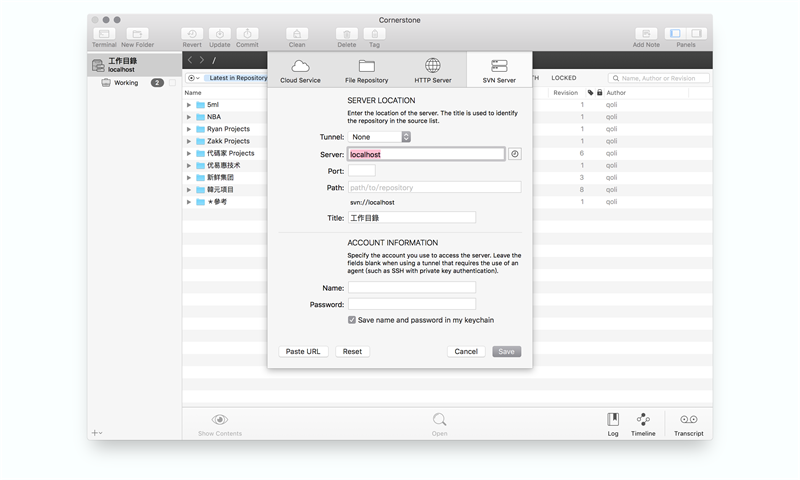Expand the Zakk Projects folder
Viewport: 800px width, 480px height.
(x=189, y=141)
